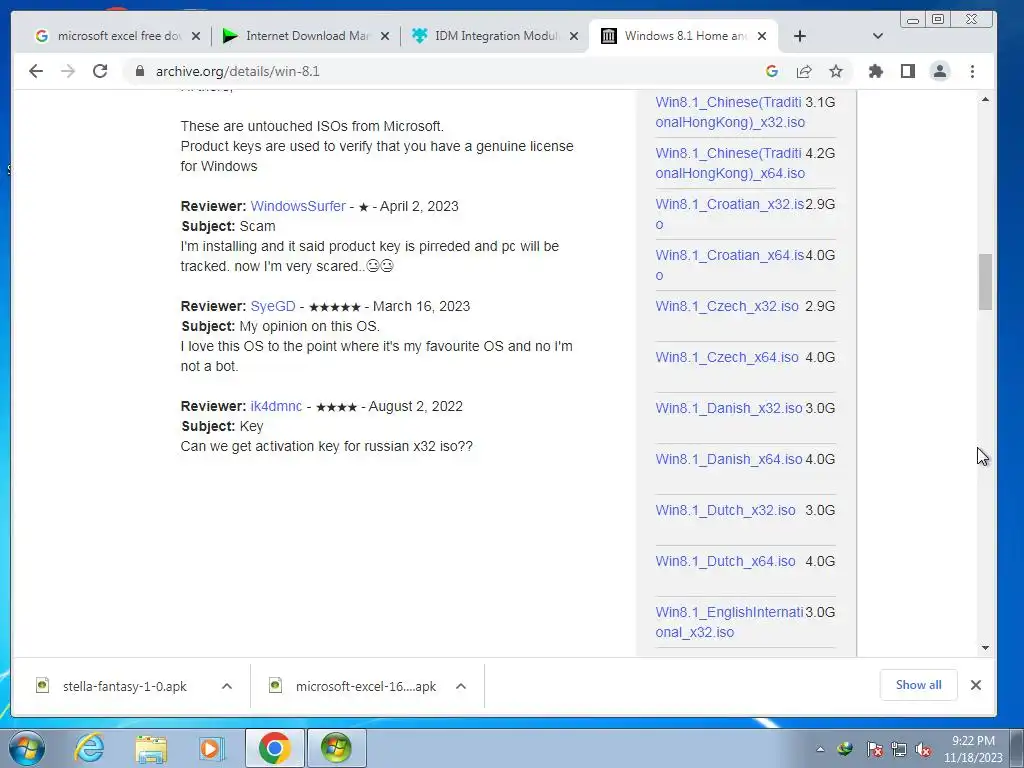The height and width of the screenshot is (768, 1024).
Task: Click the Windows flag taskbar app
Action: point(336,748)
